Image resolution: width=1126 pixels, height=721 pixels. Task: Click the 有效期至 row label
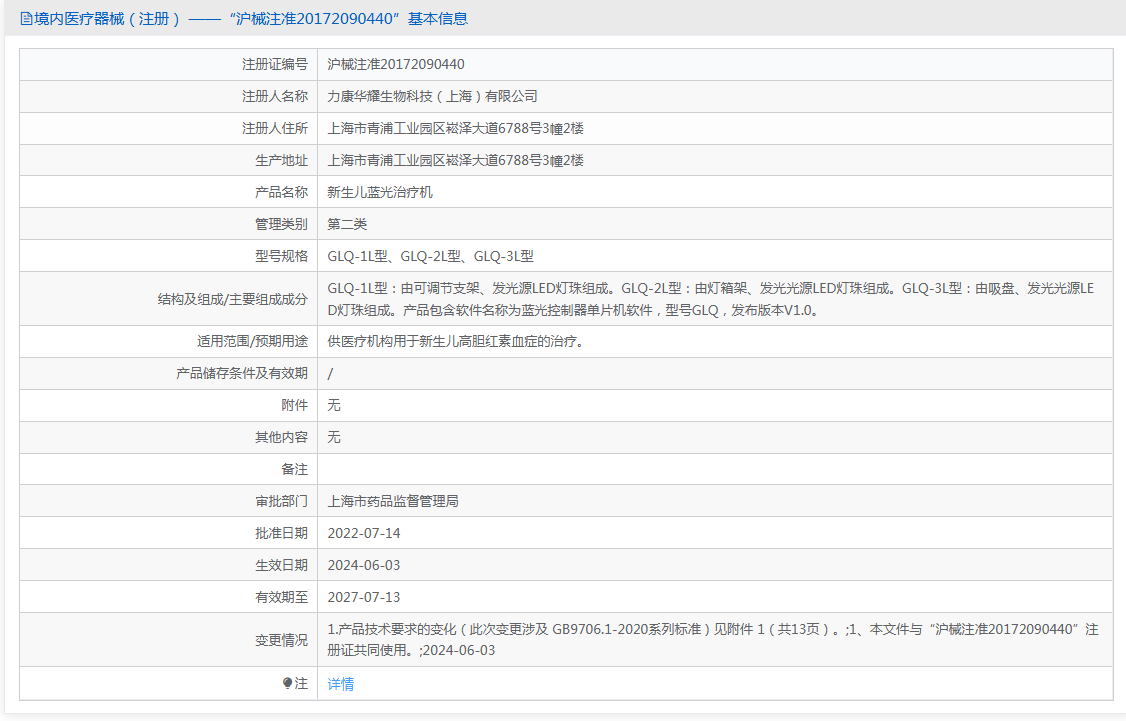282,597
